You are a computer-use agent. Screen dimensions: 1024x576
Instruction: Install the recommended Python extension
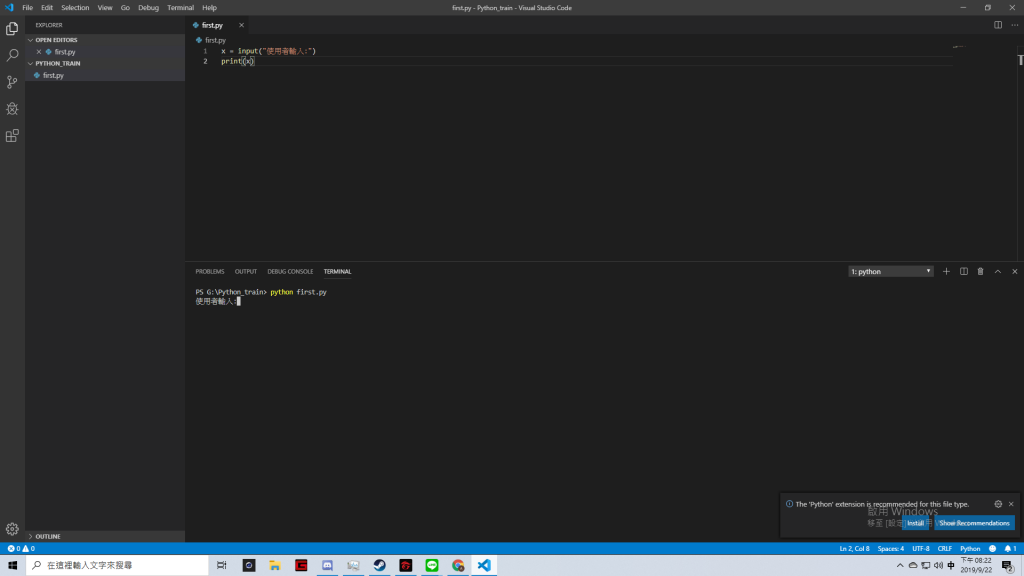coord(916,523)
